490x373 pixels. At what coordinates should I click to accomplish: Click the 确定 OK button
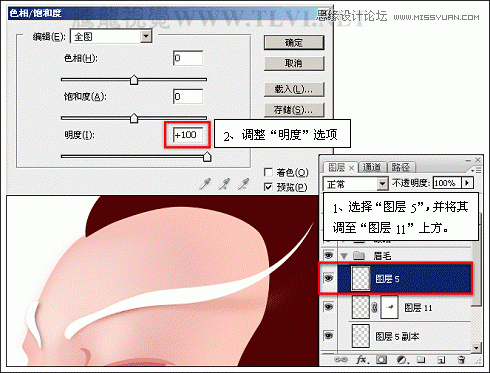294,43
